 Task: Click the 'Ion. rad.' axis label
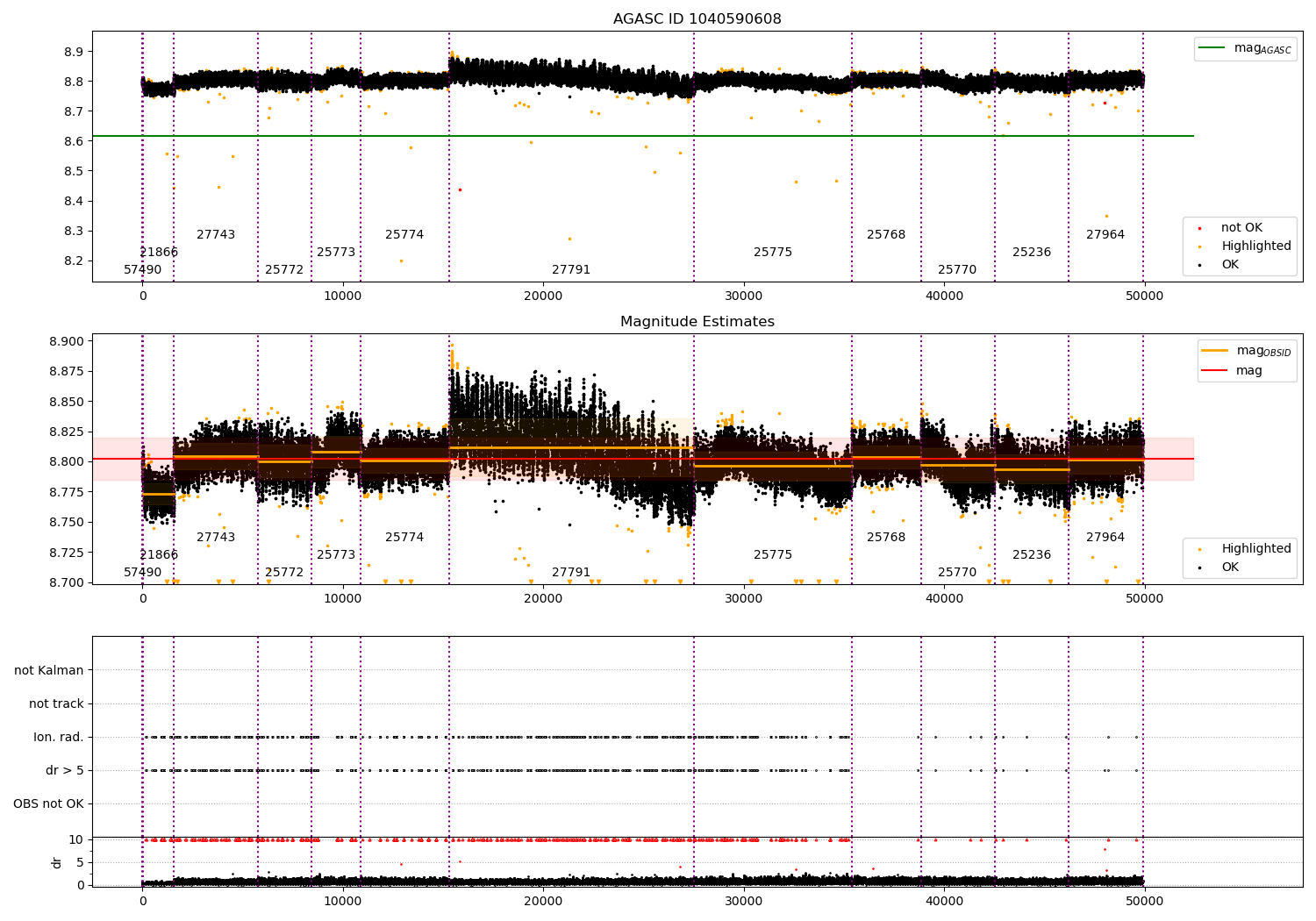59,738
